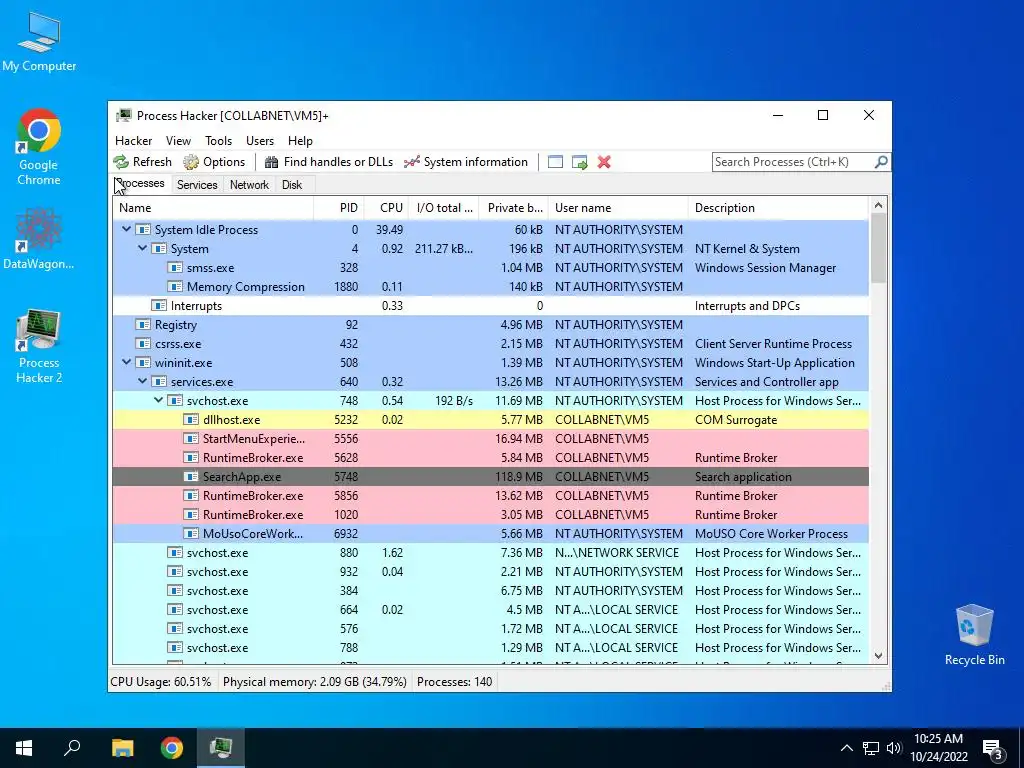
Task: Click the find window toolbar icon
Action: click(555, 162)
